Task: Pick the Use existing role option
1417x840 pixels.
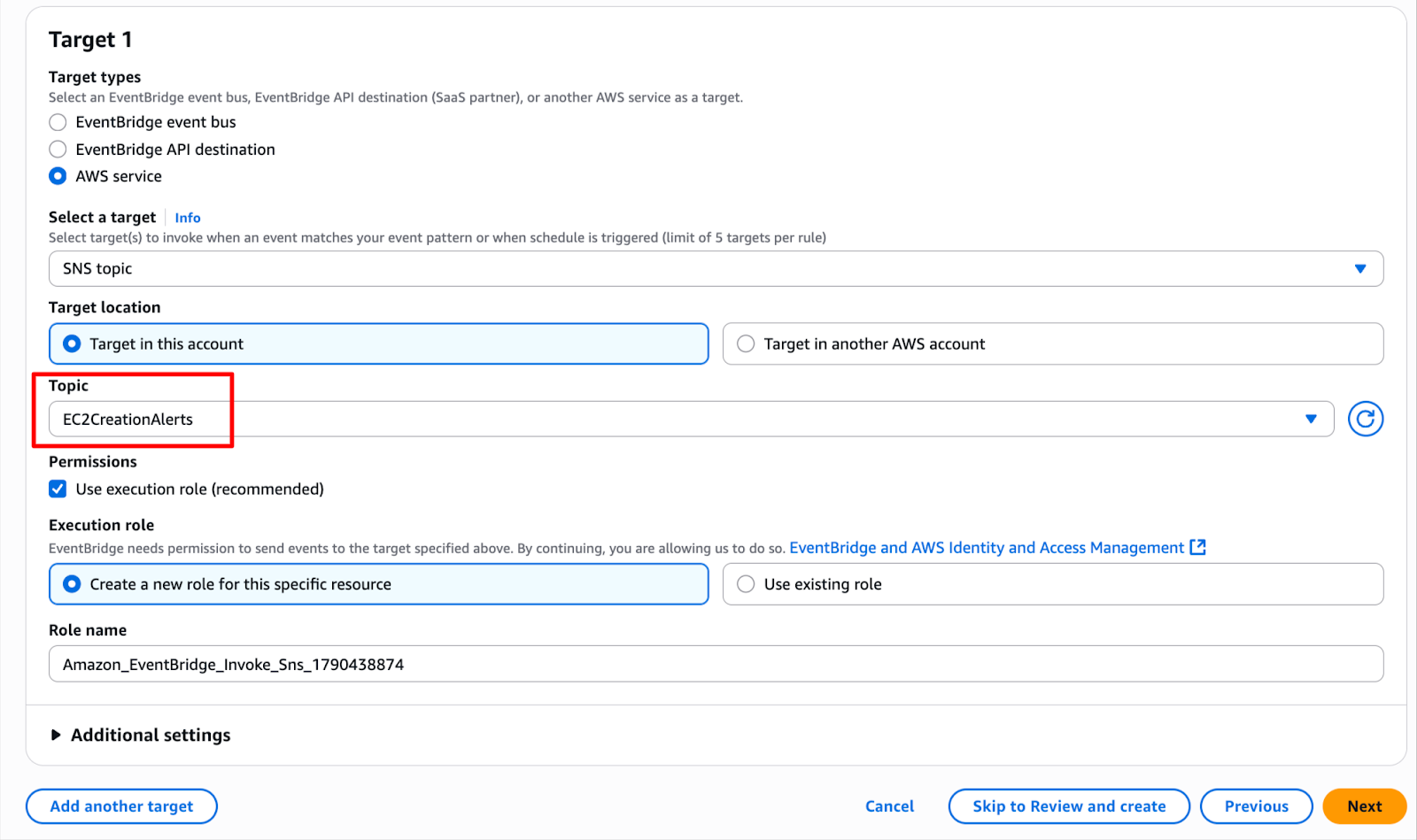Action: click(747, 584)
